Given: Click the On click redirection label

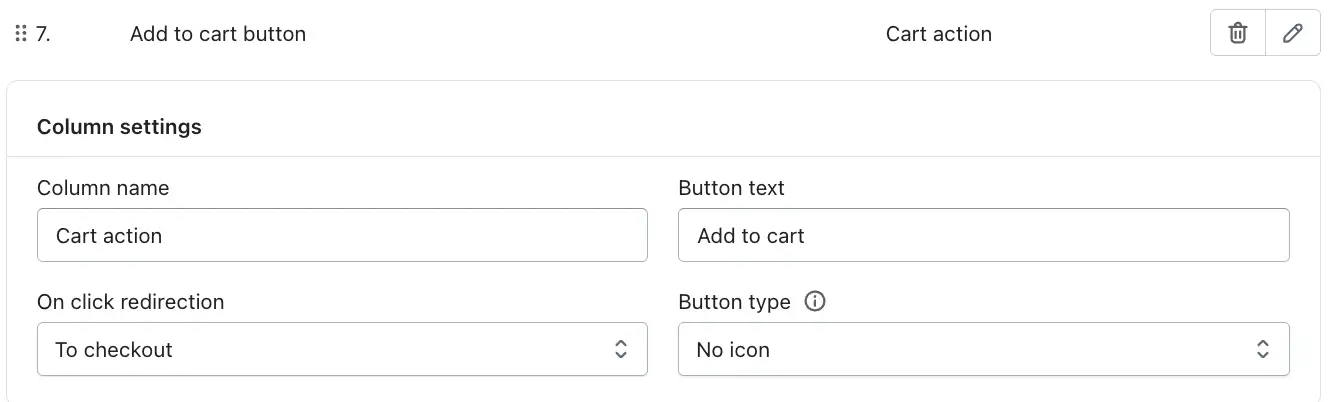Looking at the screenshot, I should coord(130,301).
